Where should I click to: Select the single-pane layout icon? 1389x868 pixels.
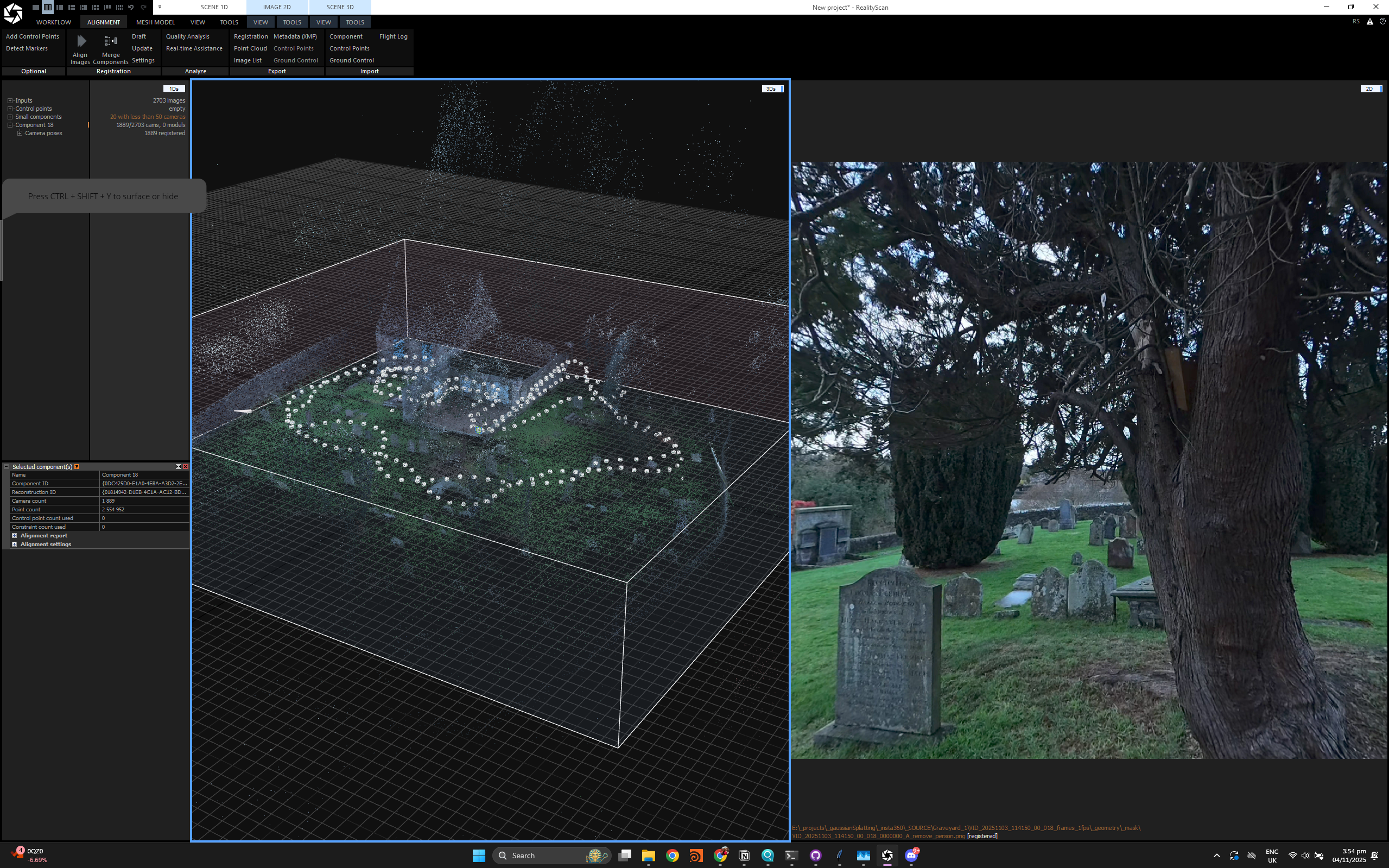point(36,7)
